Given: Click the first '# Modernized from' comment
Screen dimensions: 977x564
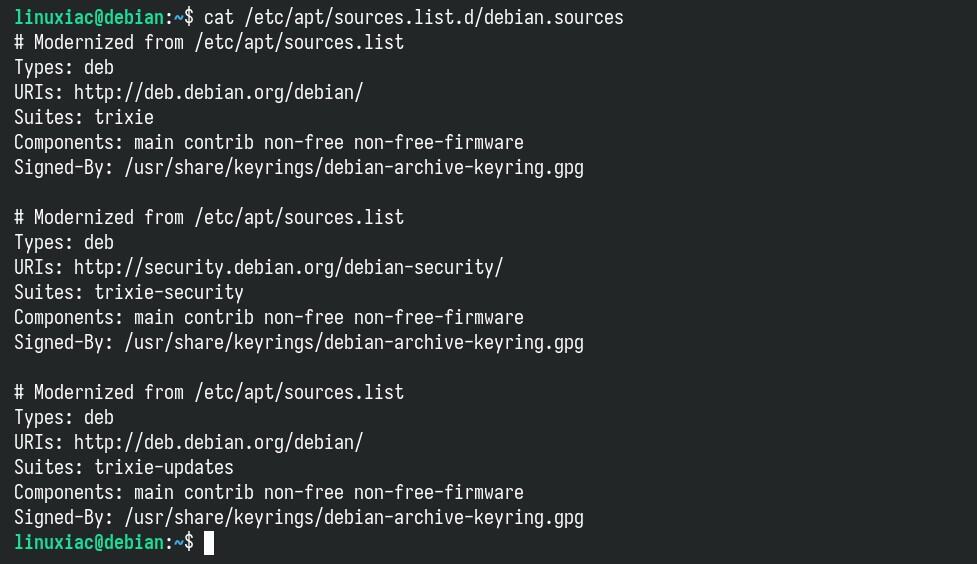Looking at the screenshot, I should (209, 42).
